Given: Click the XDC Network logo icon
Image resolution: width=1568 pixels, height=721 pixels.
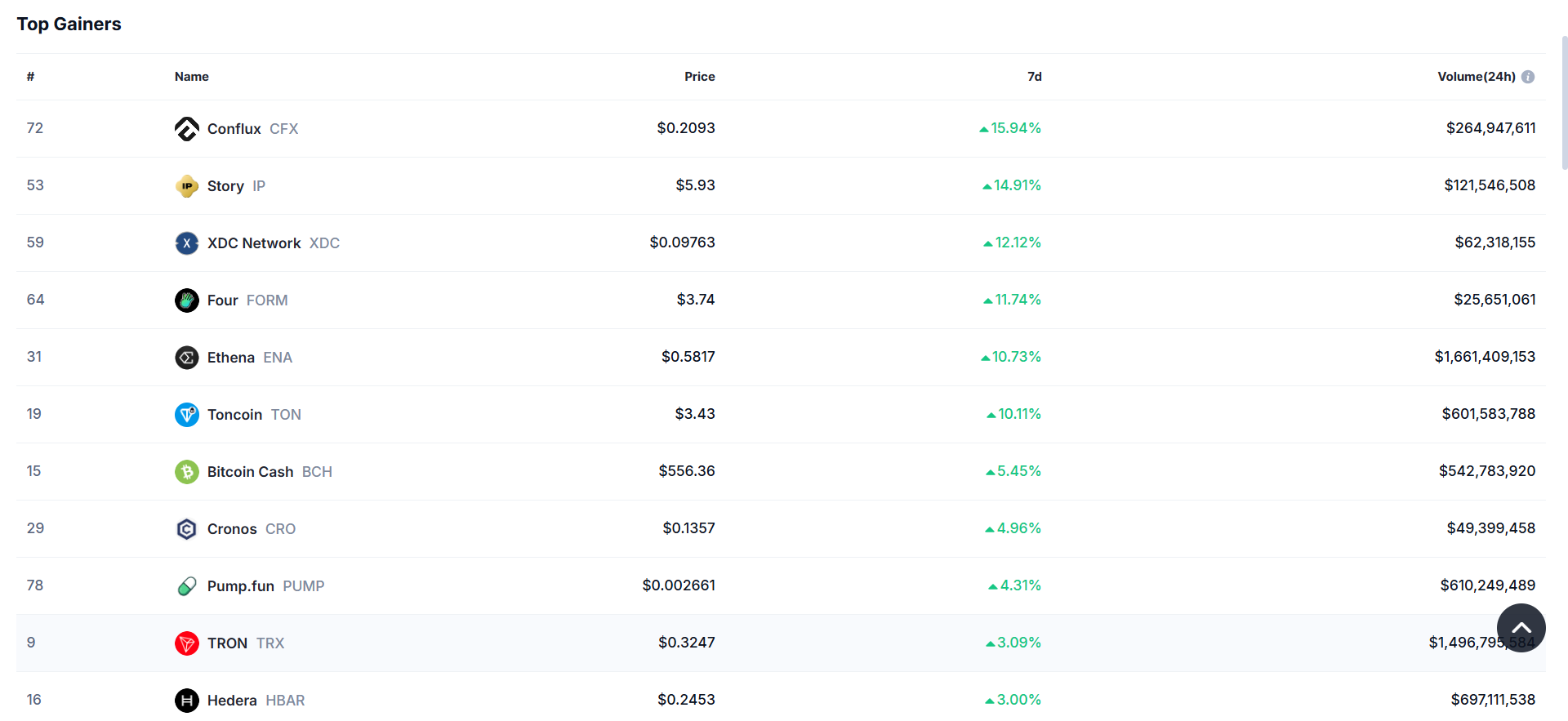Looking at the screenshot, I should (x=186, y=243).
